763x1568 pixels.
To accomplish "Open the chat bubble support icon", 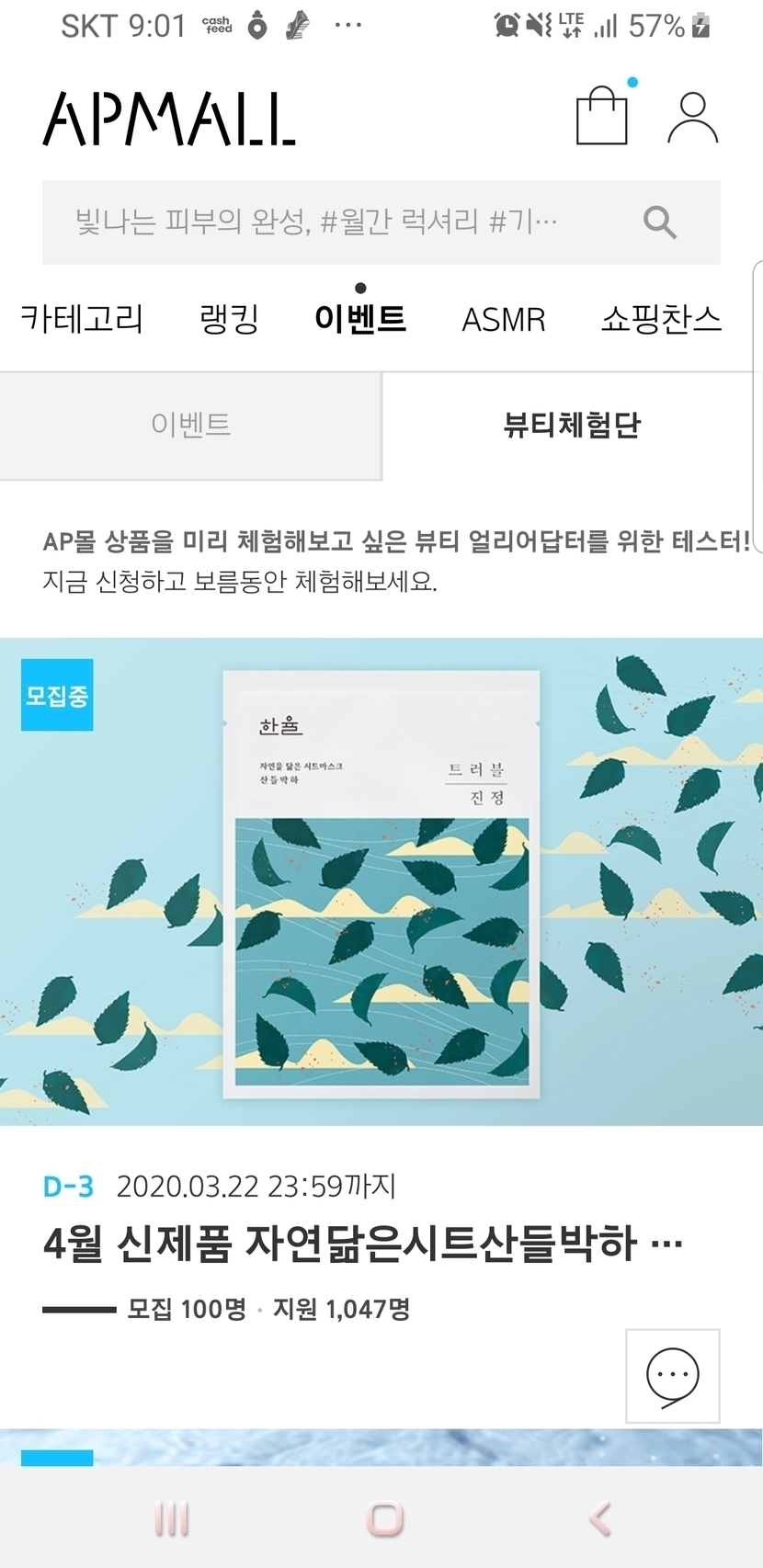I will (673, 1376).
